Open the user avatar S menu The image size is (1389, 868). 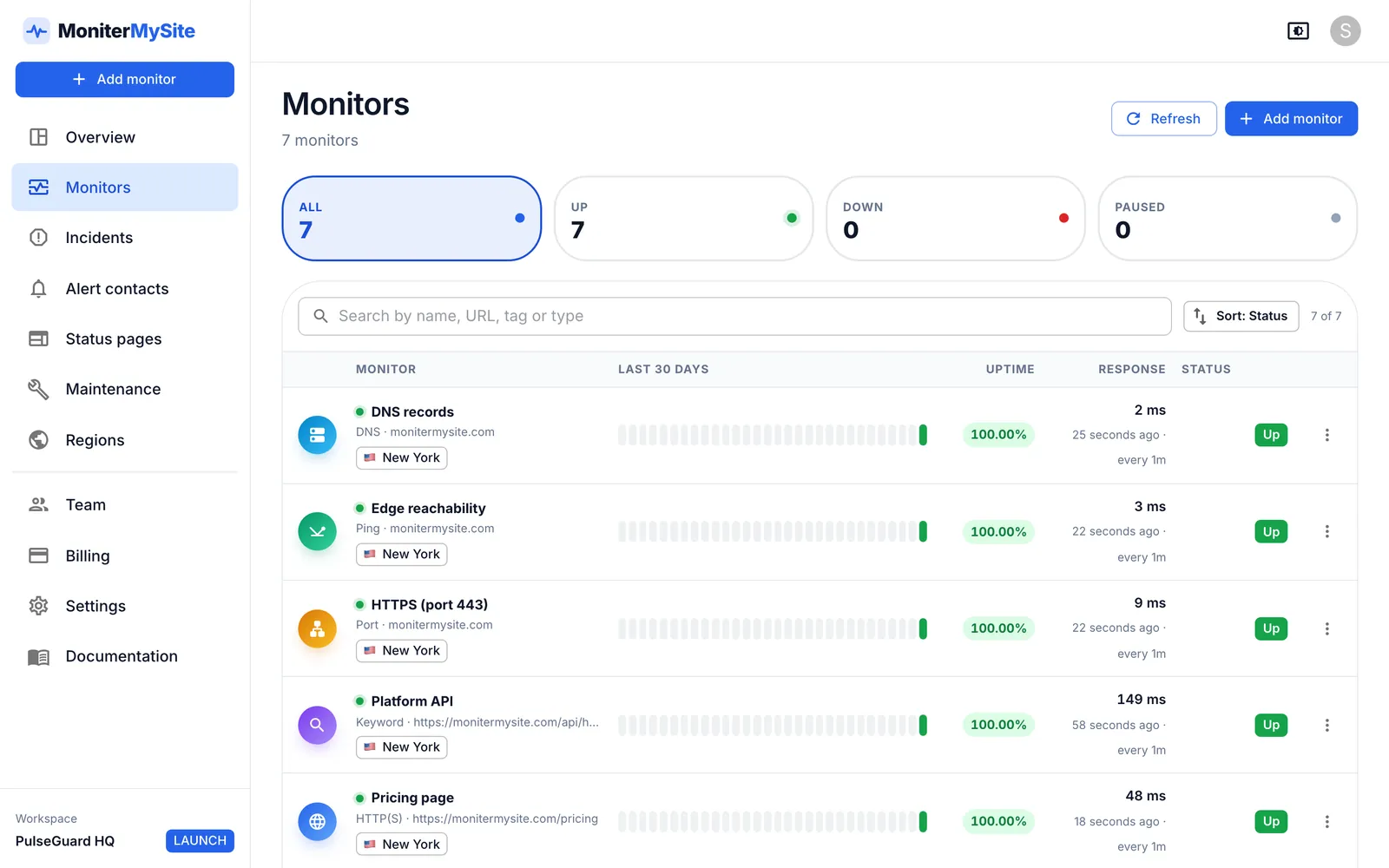(x=1345, y=31)
